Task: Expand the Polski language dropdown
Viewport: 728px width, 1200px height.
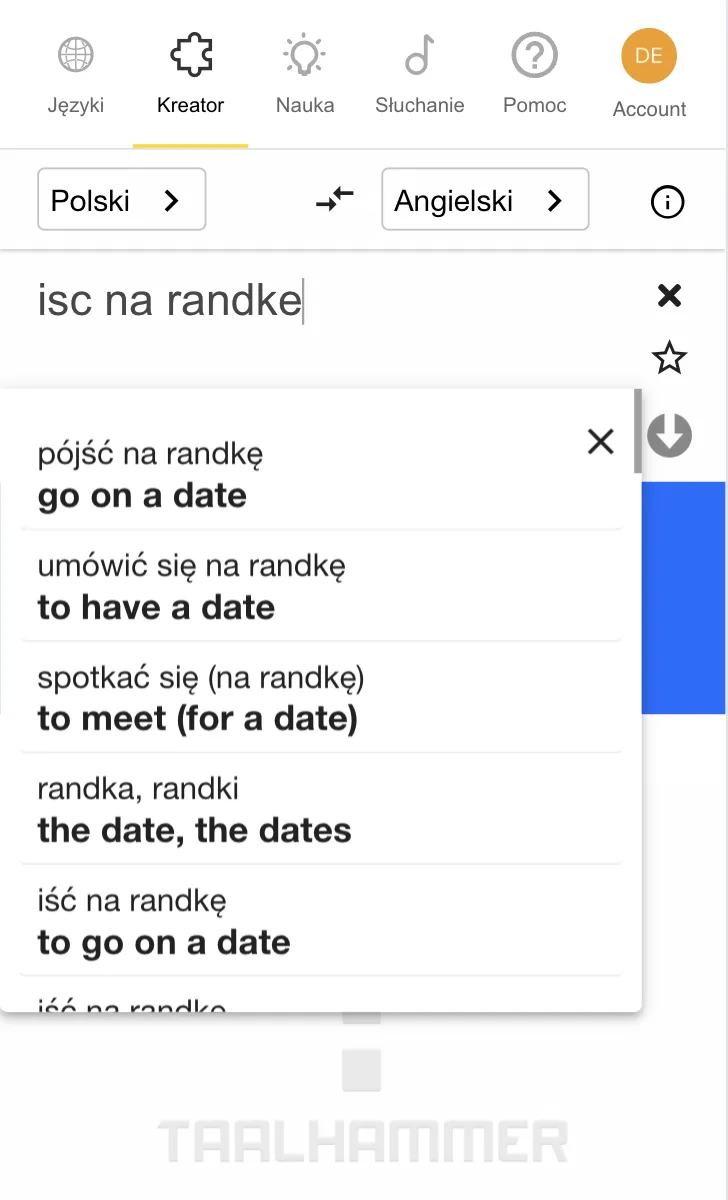Action: coord(121,199)
